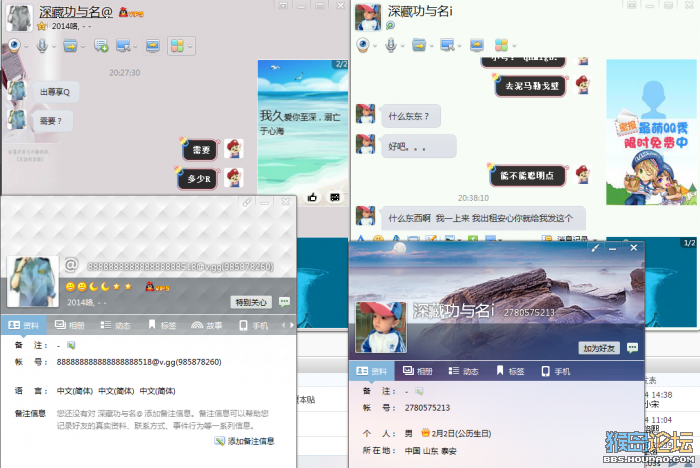
Task: Expand voice call dropdown in right chat
Action: tap(403, 46)
